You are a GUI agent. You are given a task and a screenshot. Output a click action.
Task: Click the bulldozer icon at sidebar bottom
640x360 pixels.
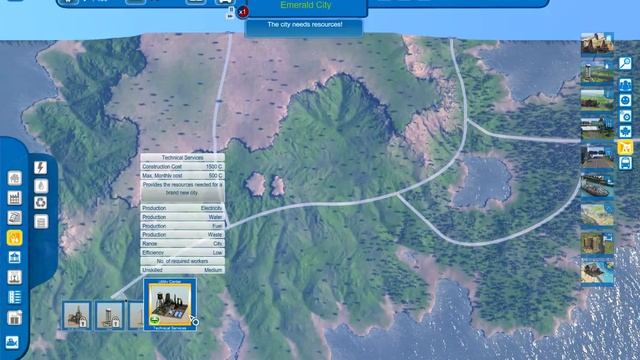12,342
